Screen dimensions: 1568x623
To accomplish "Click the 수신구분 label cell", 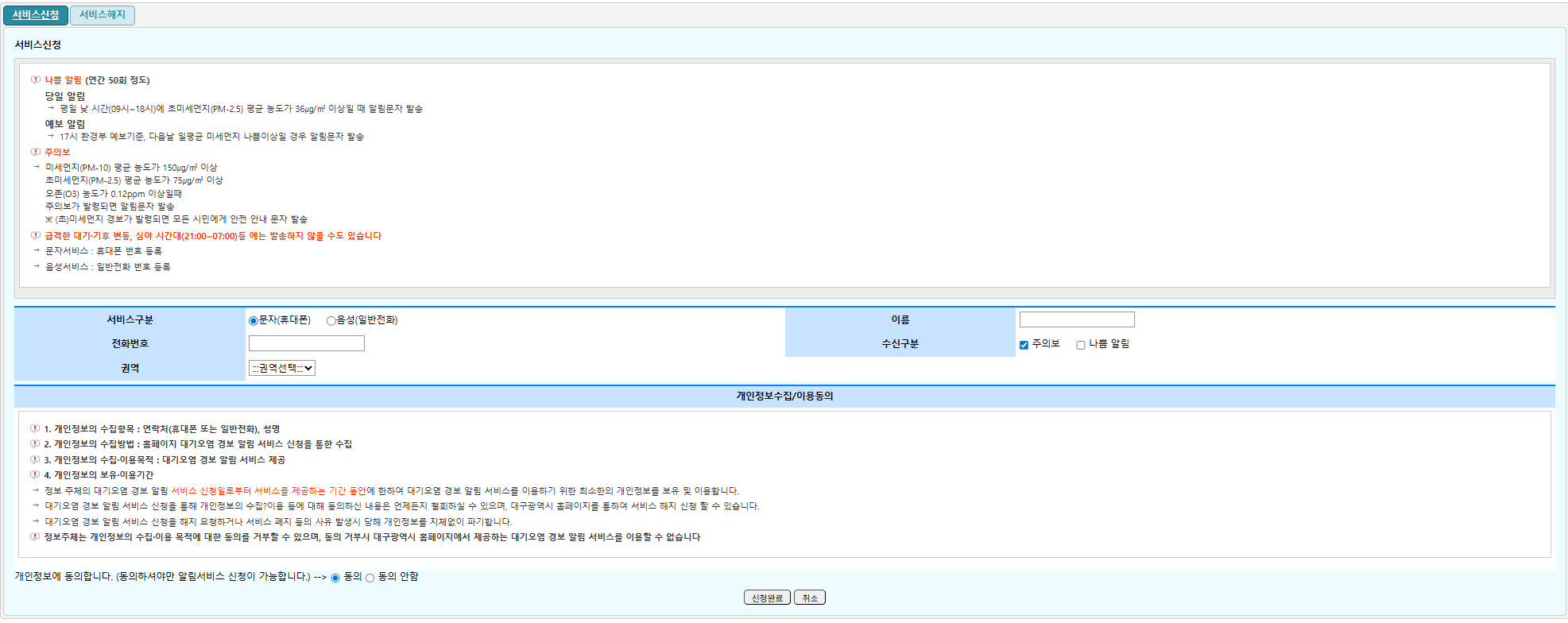I will (x=900, y=344).
